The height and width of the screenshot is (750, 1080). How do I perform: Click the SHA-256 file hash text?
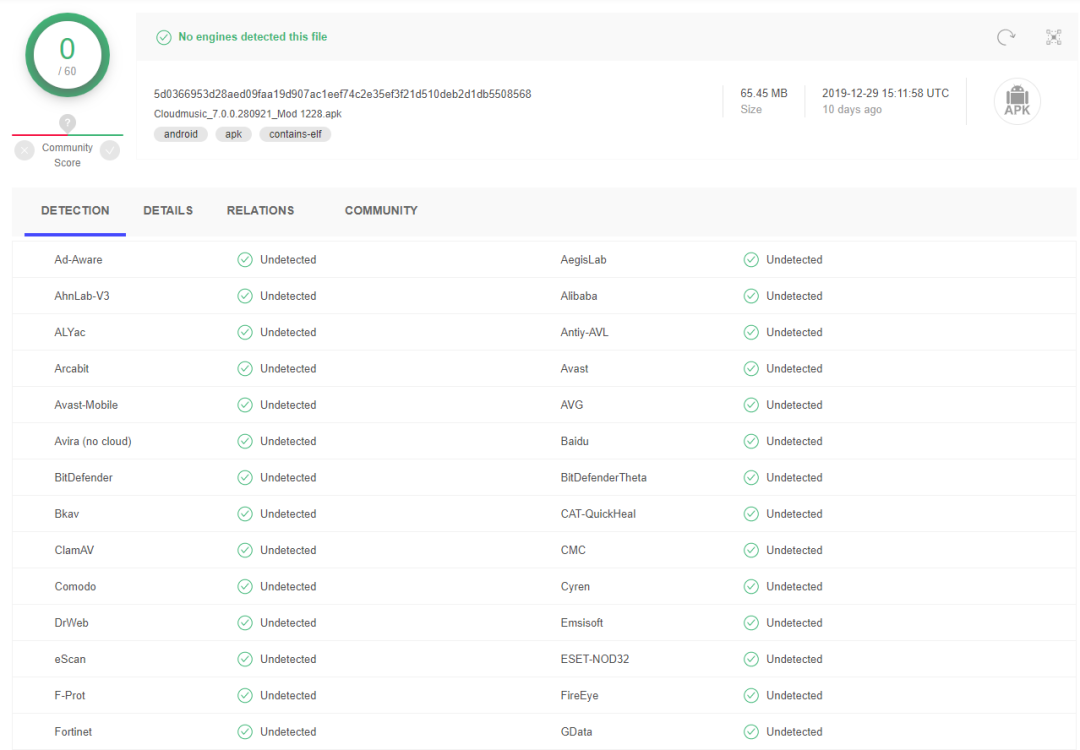pos(342,94)
